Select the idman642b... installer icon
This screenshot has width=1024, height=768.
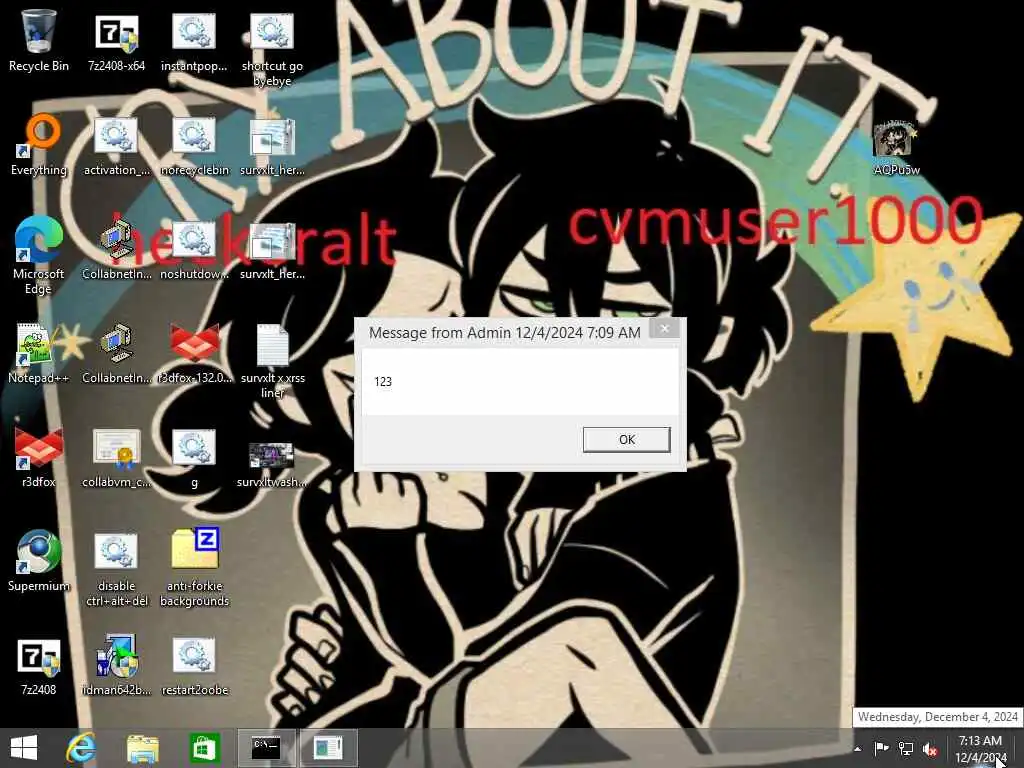(116, 665)
